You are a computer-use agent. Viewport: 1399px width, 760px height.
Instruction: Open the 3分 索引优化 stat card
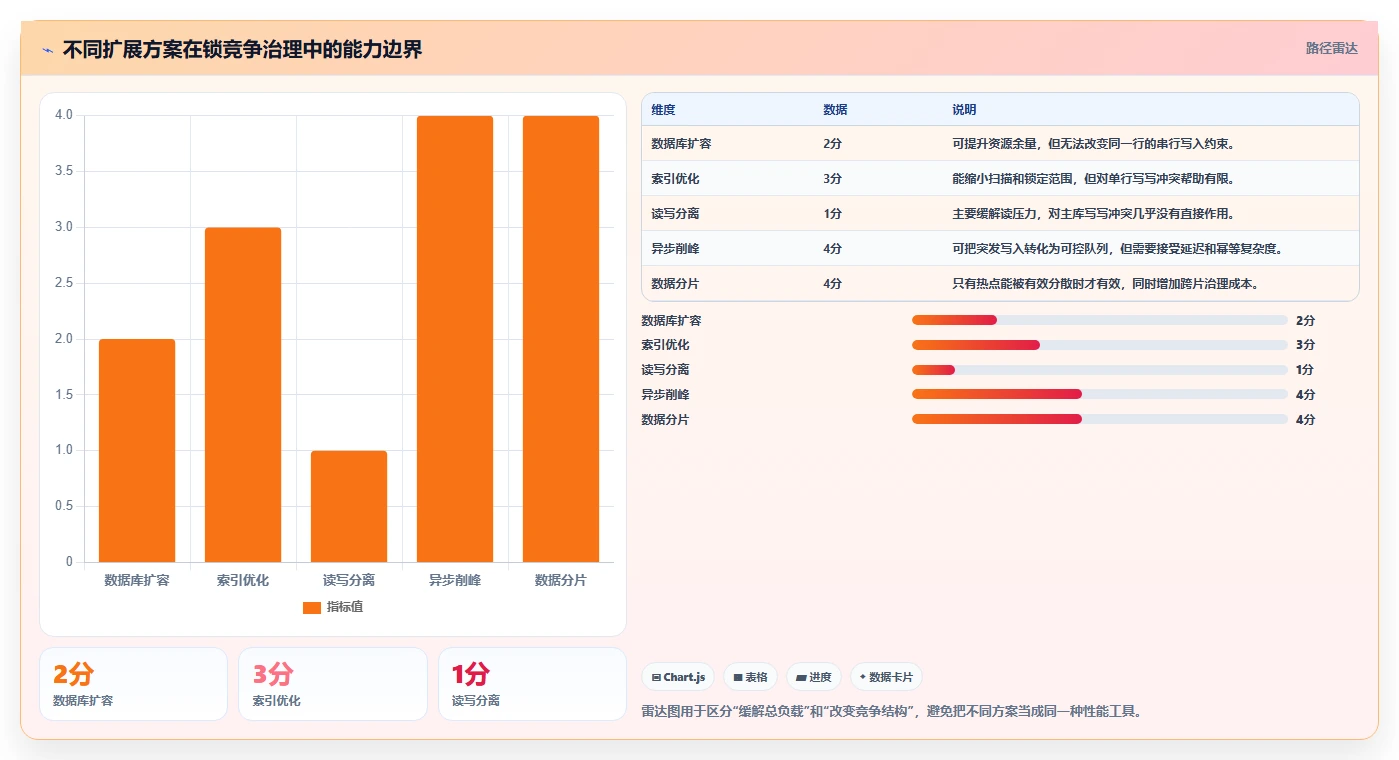point(333,684)
